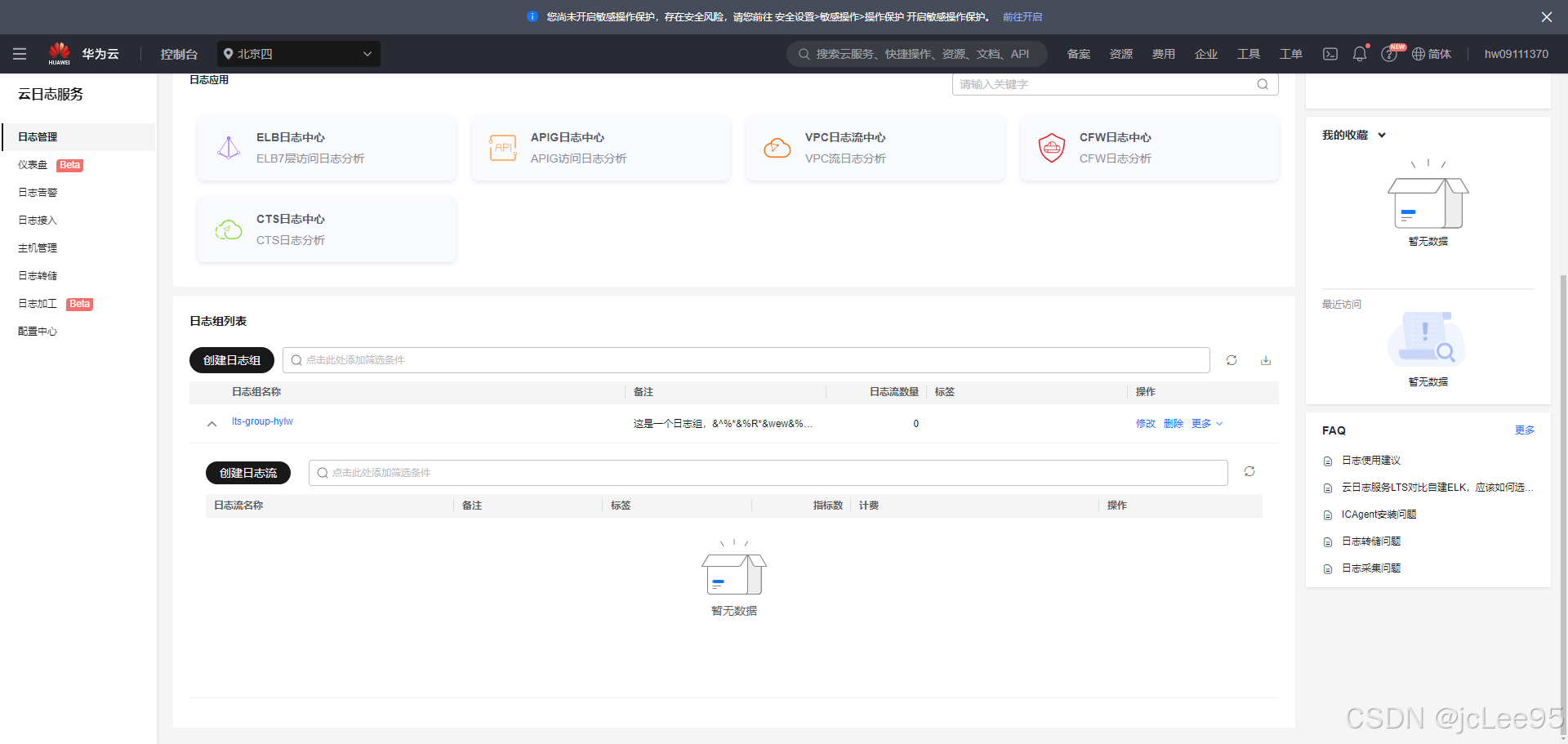This screenshot has width=1568, height=744.
Task: Open the 工具 top menu item
Action: tap(1249, 54)
